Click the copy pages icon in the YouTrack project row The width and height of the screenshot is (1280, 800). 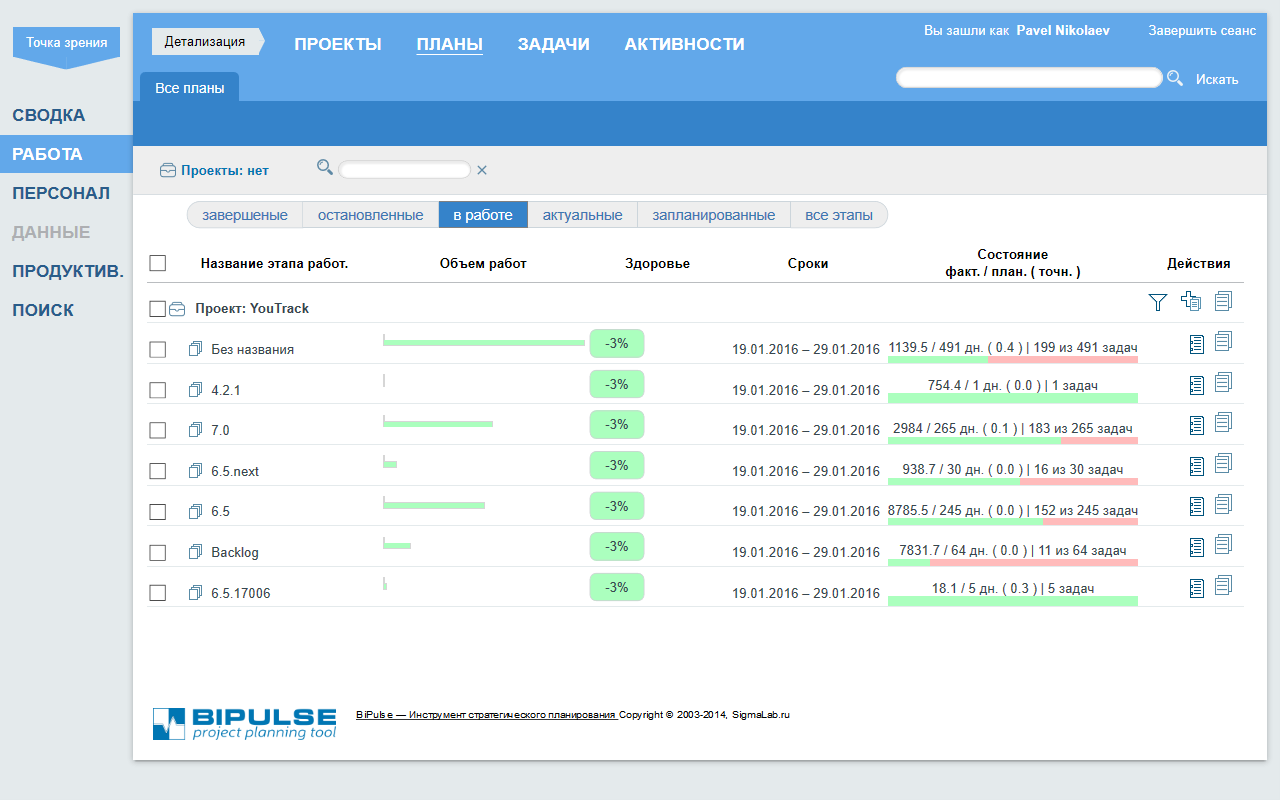(x=1224, y=300)
